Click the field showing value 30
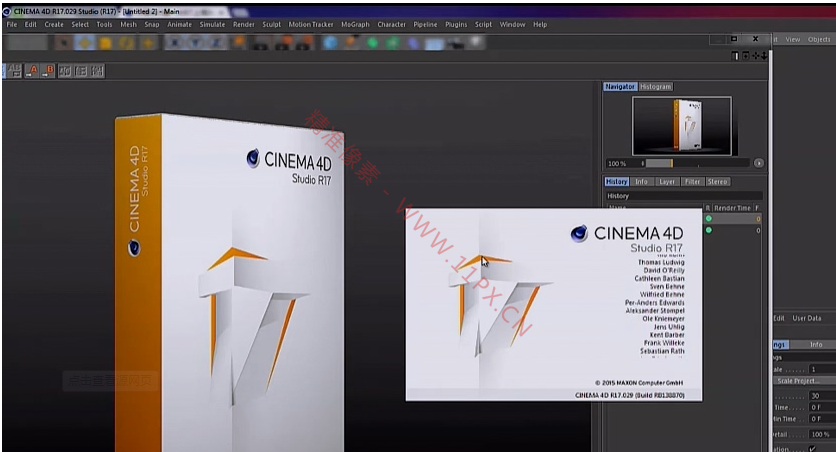 822,396
